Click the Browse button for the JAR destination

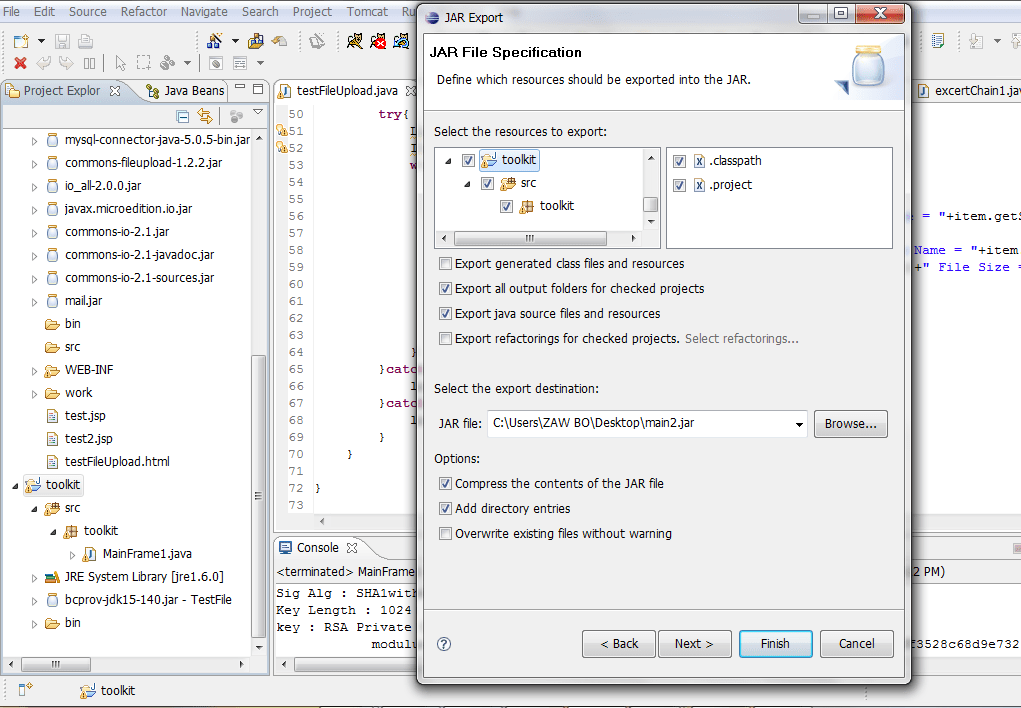[850, 423]
